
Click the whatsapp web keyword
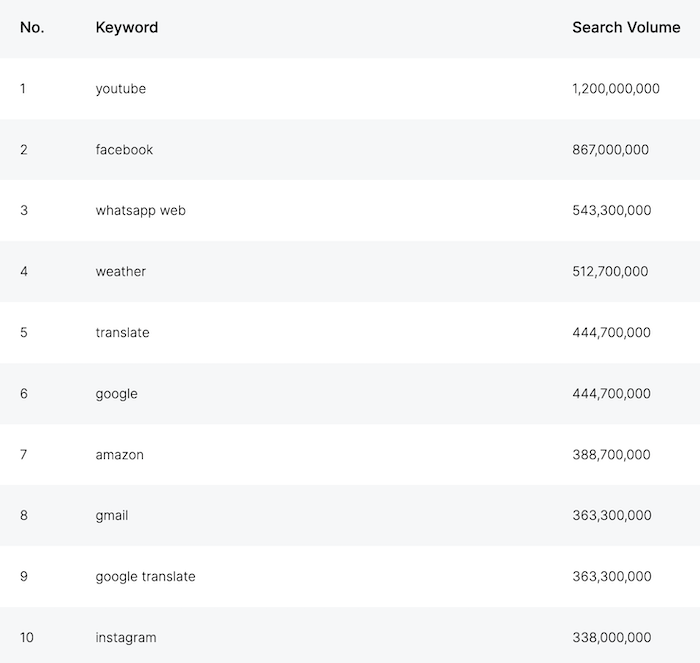point(141,211)
